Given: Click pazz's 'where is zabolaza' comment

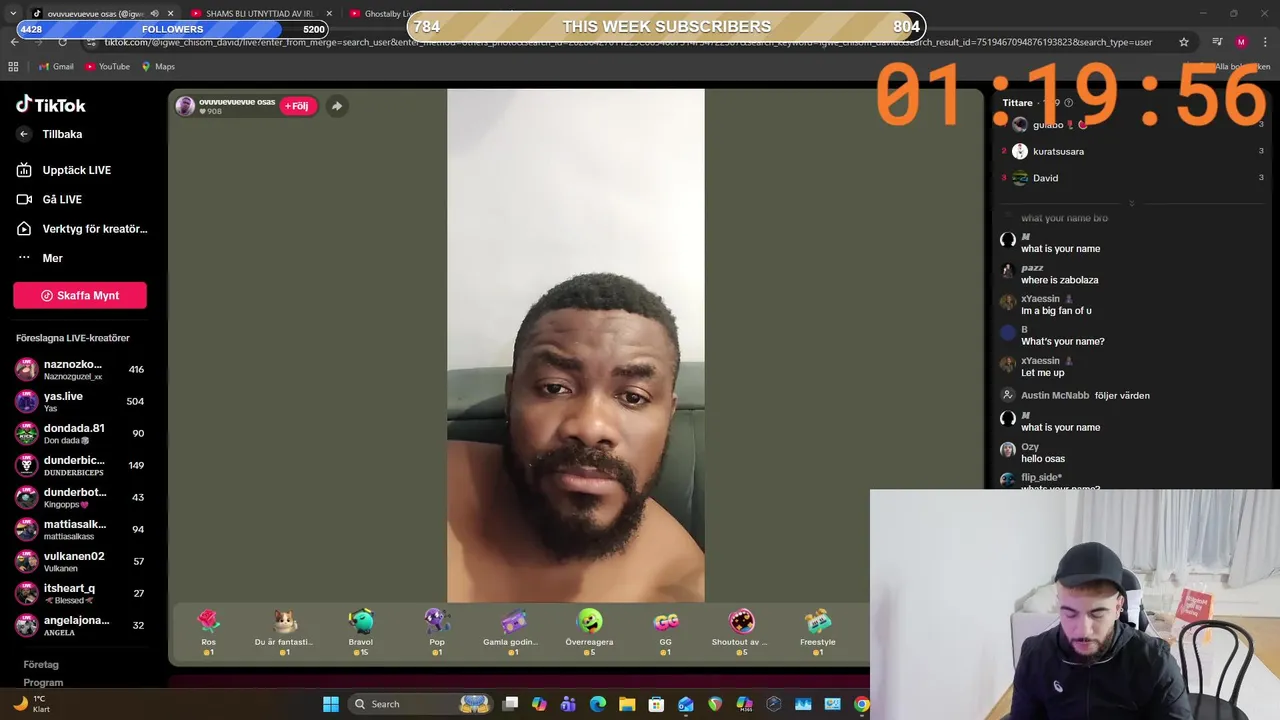Looking at the screenshot, I should [x=1059, y=280].
